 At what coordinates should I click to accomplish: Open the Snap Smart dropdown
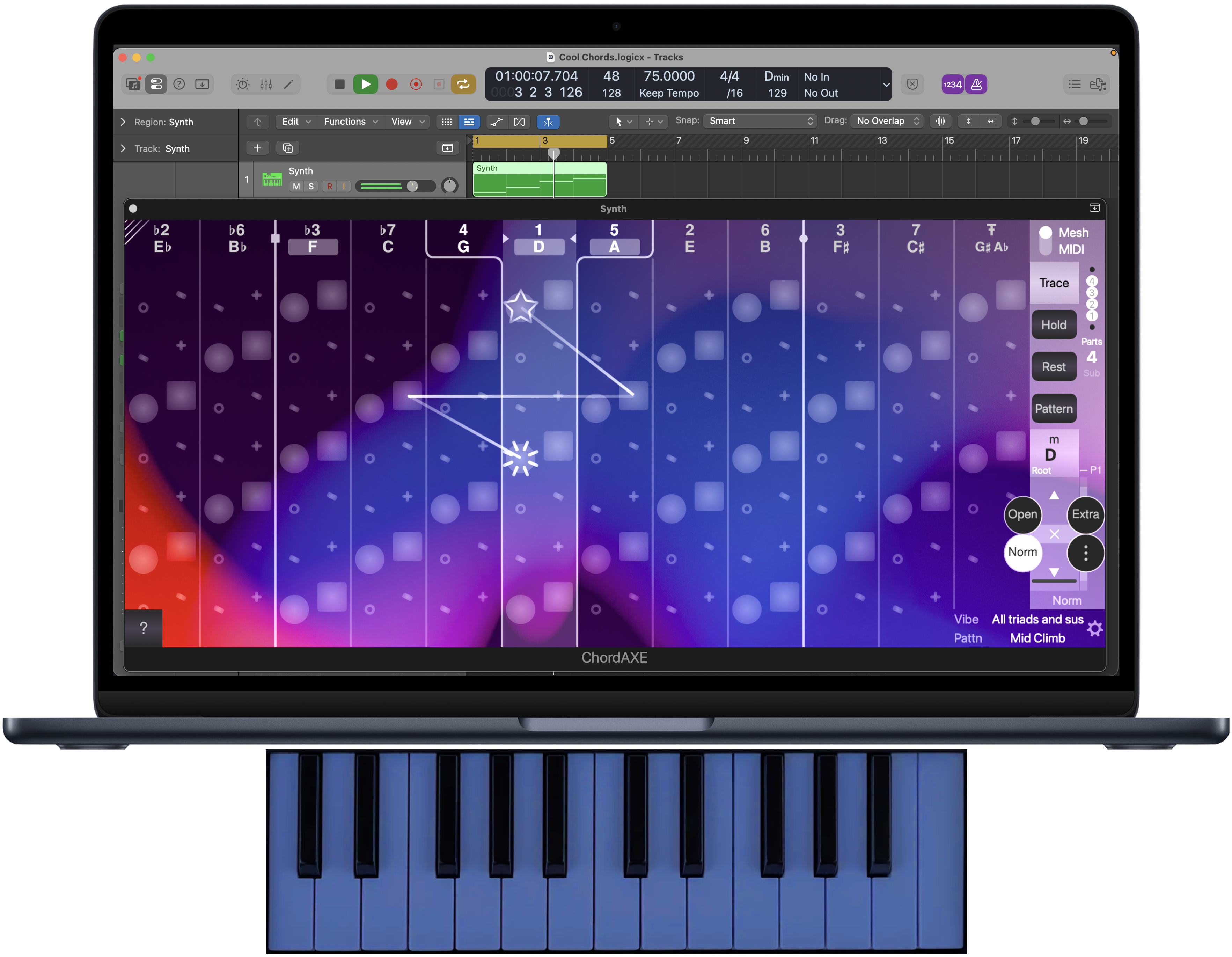click(761, 121)
